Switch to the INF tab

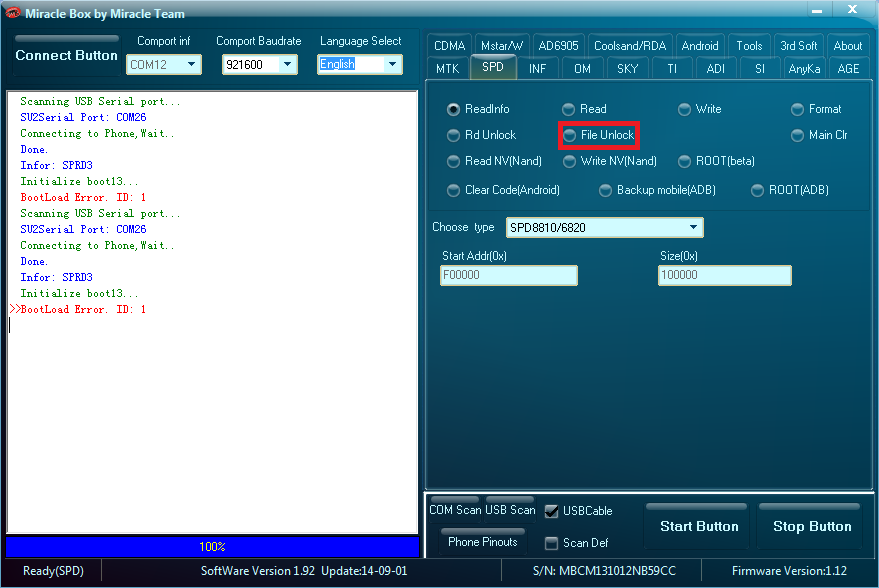coord(537,69)
